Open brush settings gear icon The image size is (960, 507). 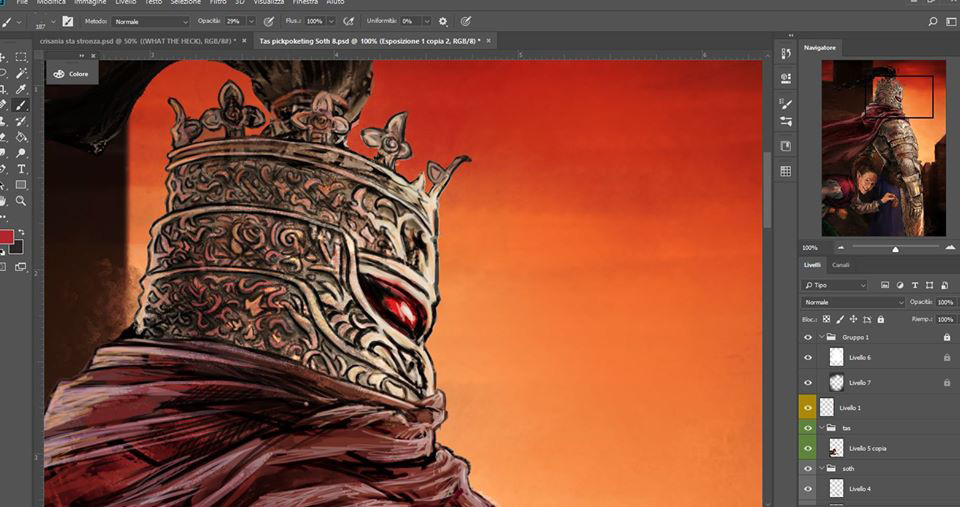click(443, 21)
